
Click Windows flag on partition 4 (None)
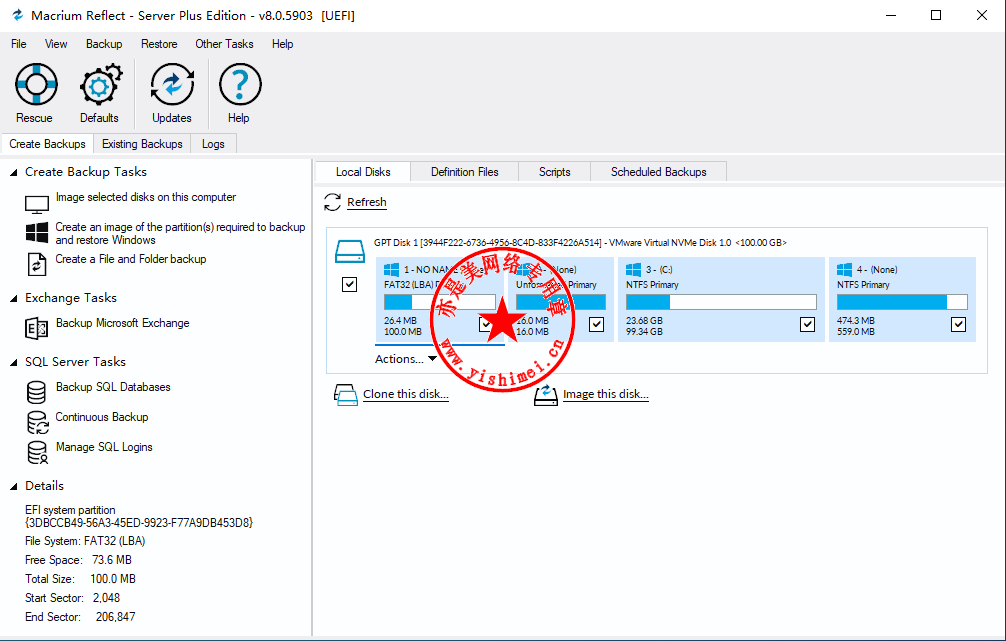pos(844,269)
